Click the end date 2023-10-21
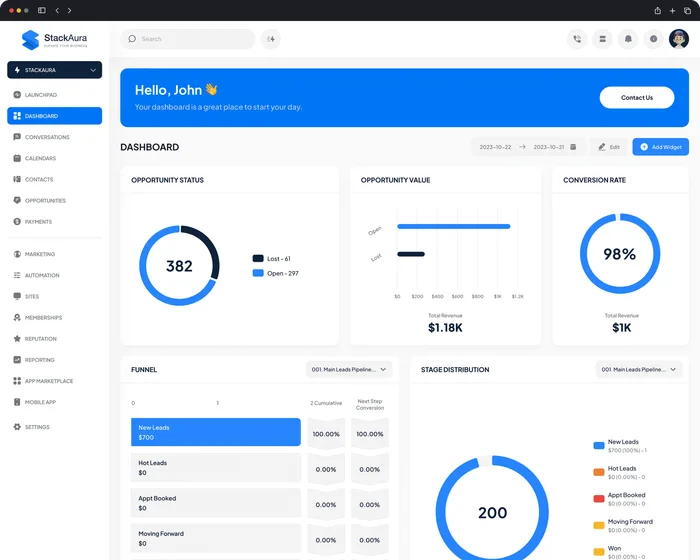Viewport: 700px width, 560px height. pyautogui.click(x=549, y=147)
